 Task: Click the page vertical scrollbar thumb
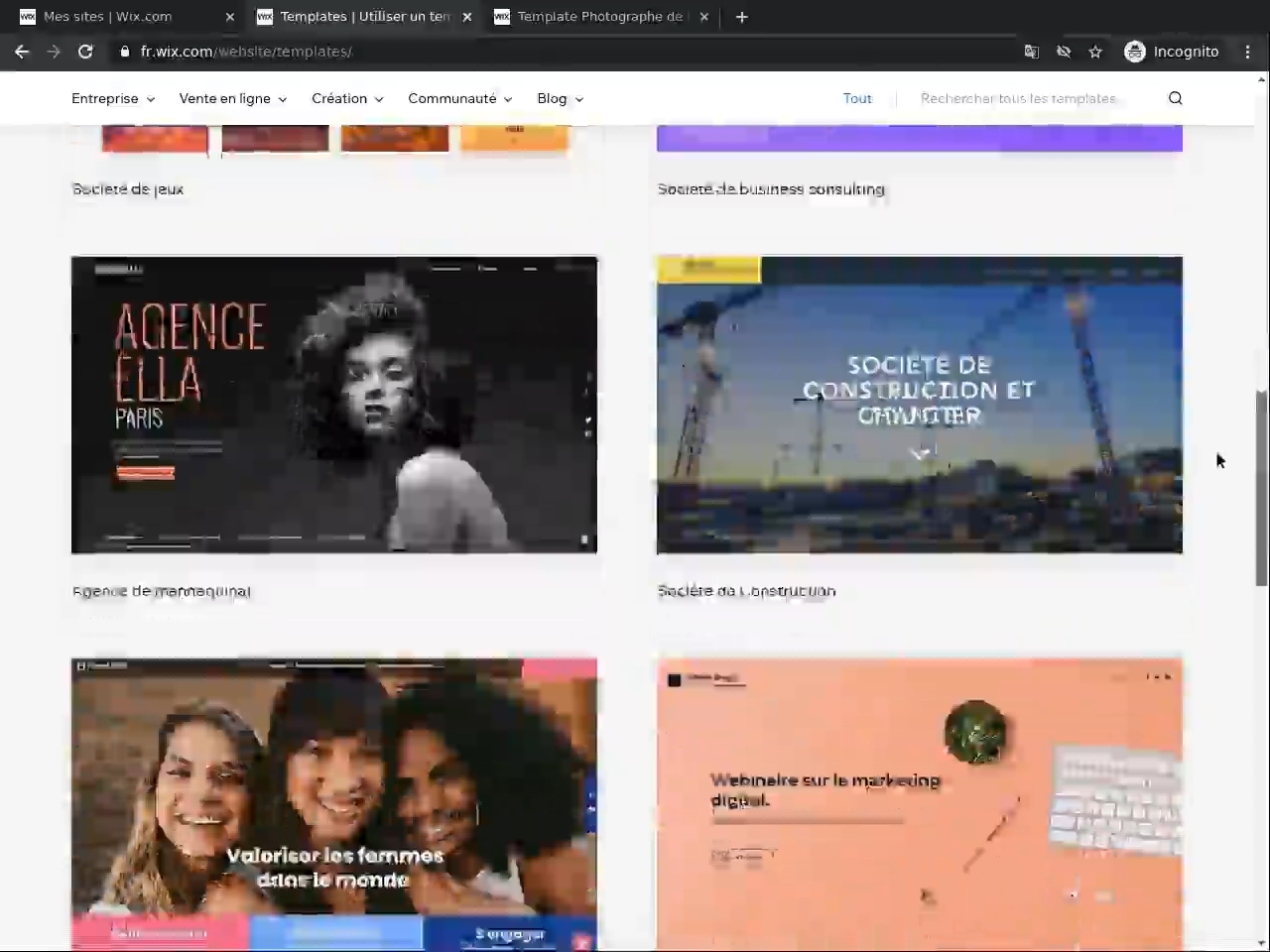click(1262, 488)
